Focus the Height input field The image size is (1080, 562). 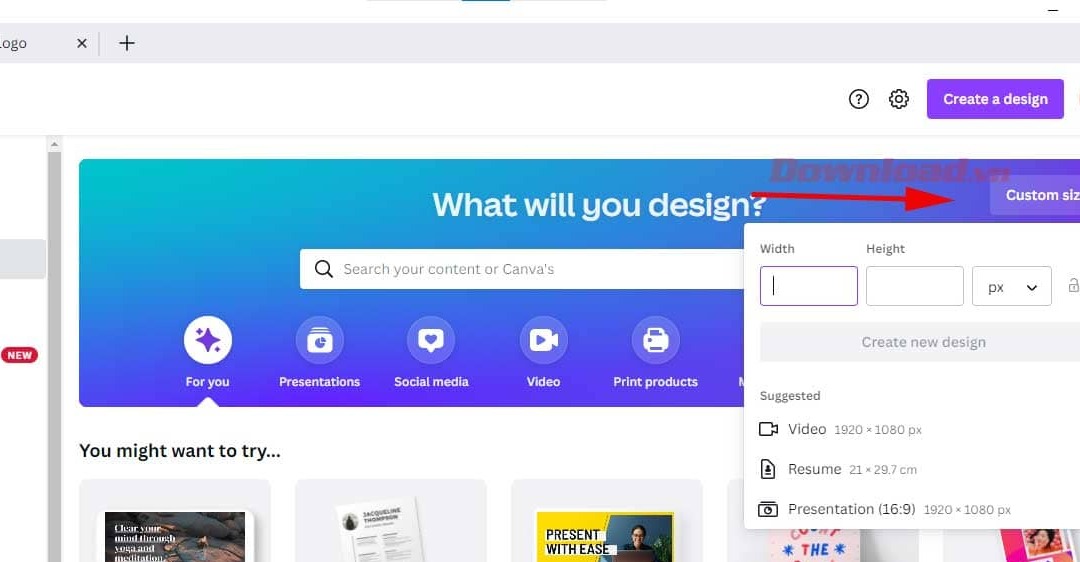tap(914, 286)
